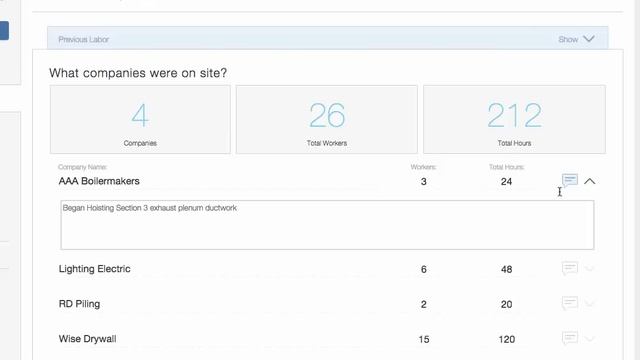Click RD Piling total hours 20

507,304
